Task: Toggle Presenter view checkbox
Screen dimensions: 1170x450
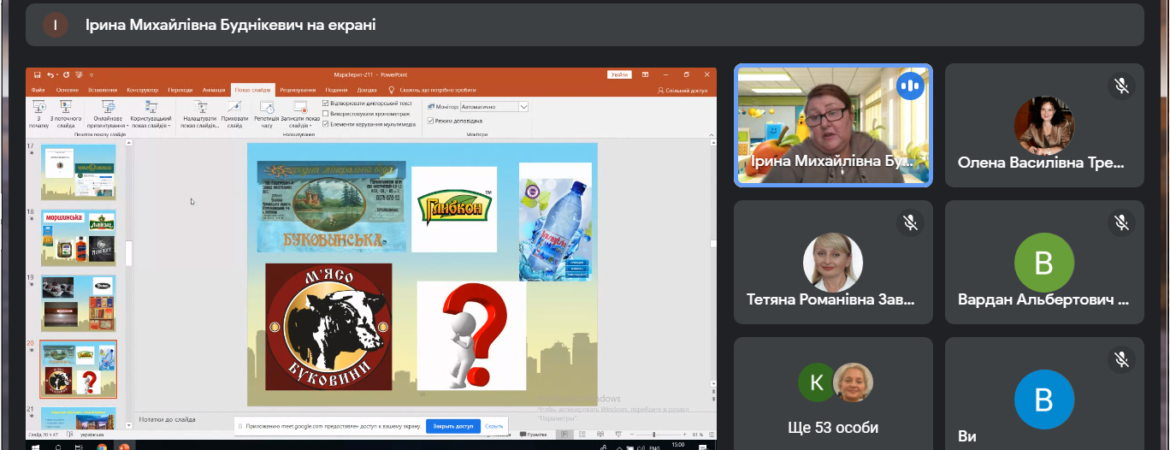Action: click(x=431, y=121)
